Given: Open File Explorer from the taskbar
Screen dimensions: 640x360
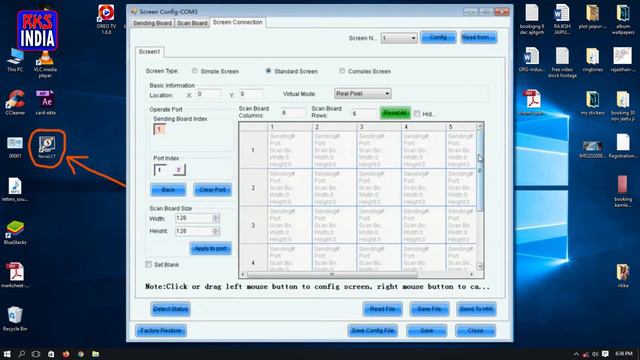Looking at the screenshot, I should 96,354.
